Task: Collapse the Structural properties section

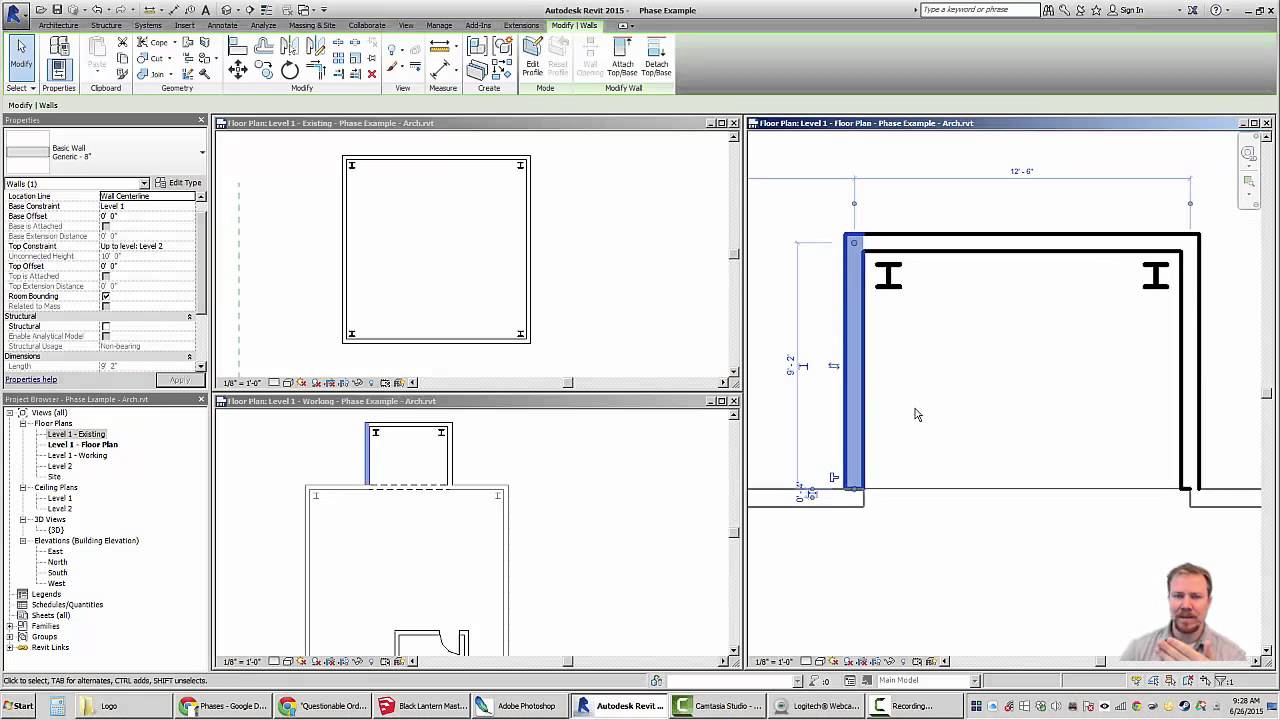Action: 189,316
